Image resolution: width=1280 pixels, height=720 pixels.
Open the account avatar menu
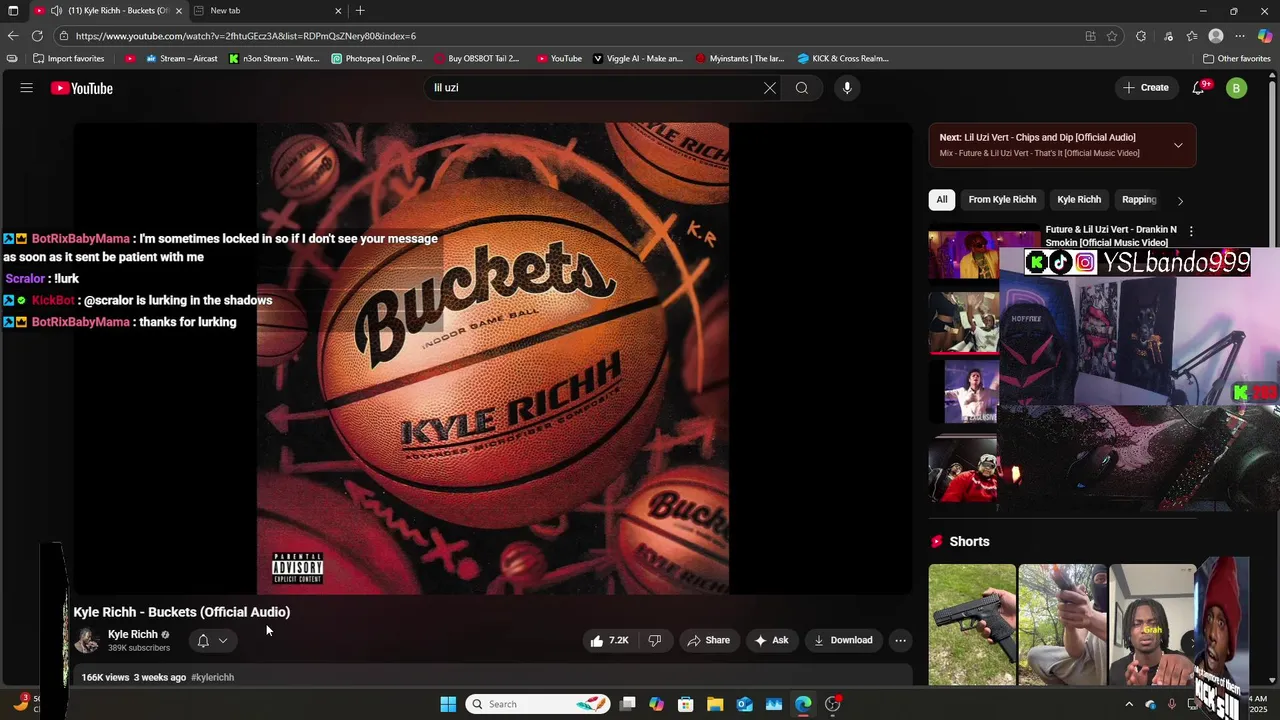(1237, 88)
